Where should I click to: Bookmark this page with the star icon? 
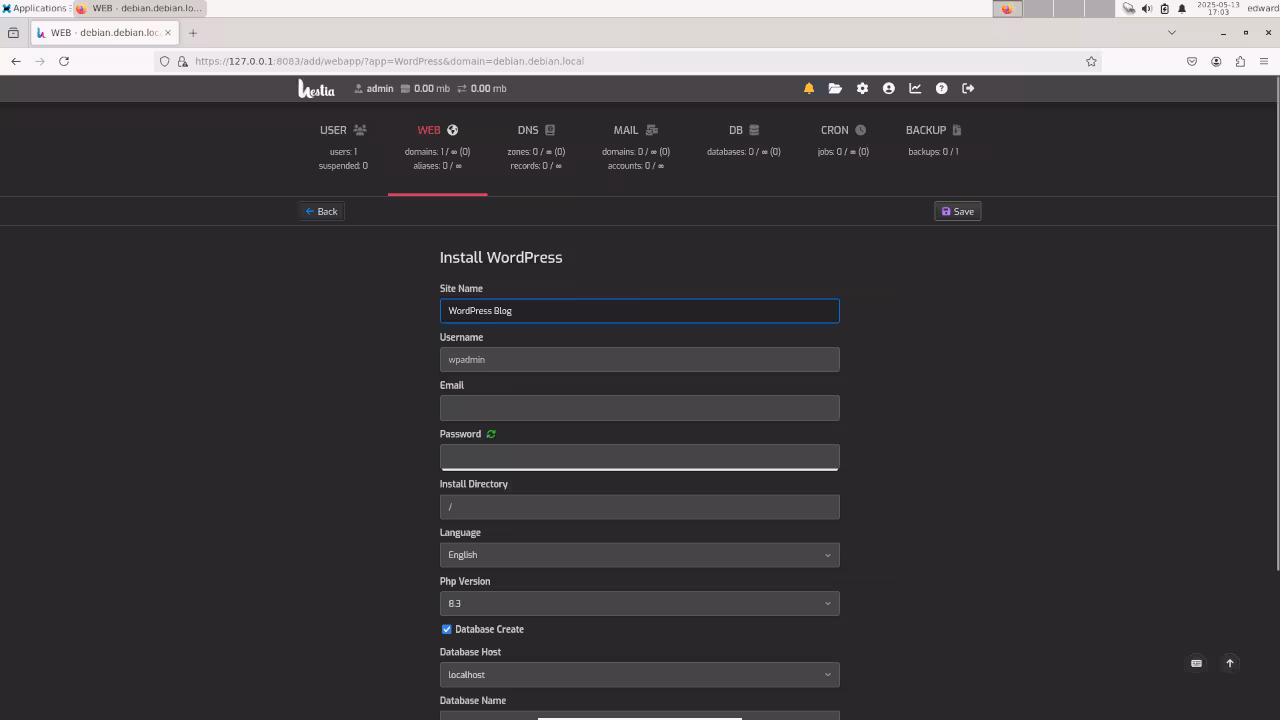(x=1091, y=61)
